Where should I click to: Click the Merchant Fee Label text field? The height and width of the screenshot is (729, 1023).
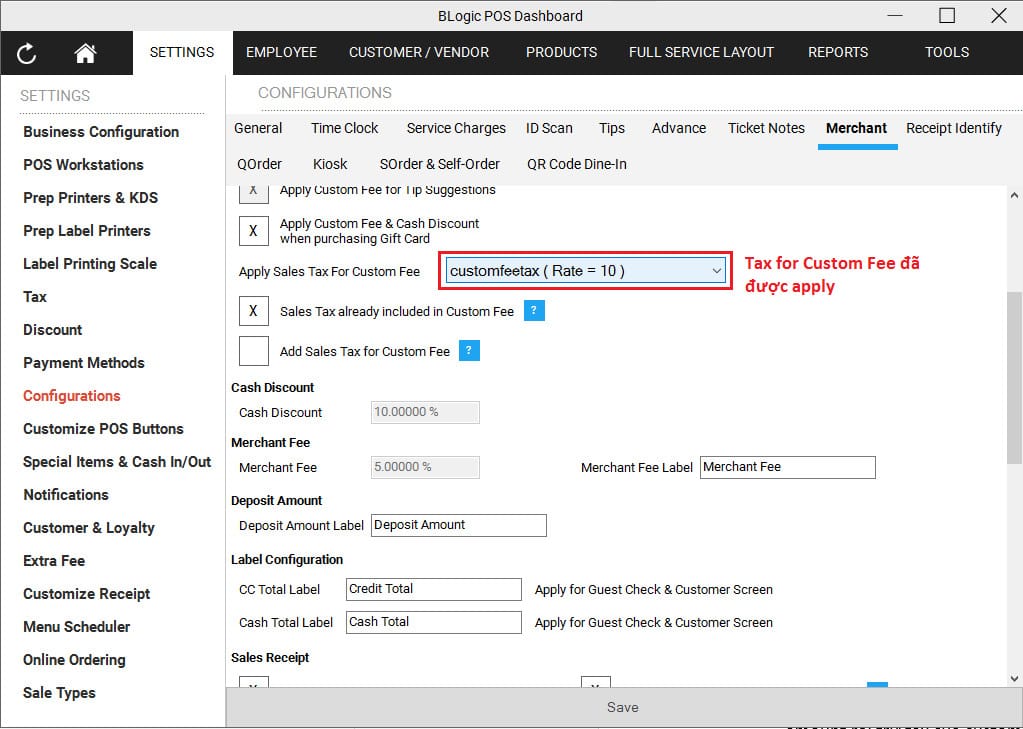pos(787,467)
